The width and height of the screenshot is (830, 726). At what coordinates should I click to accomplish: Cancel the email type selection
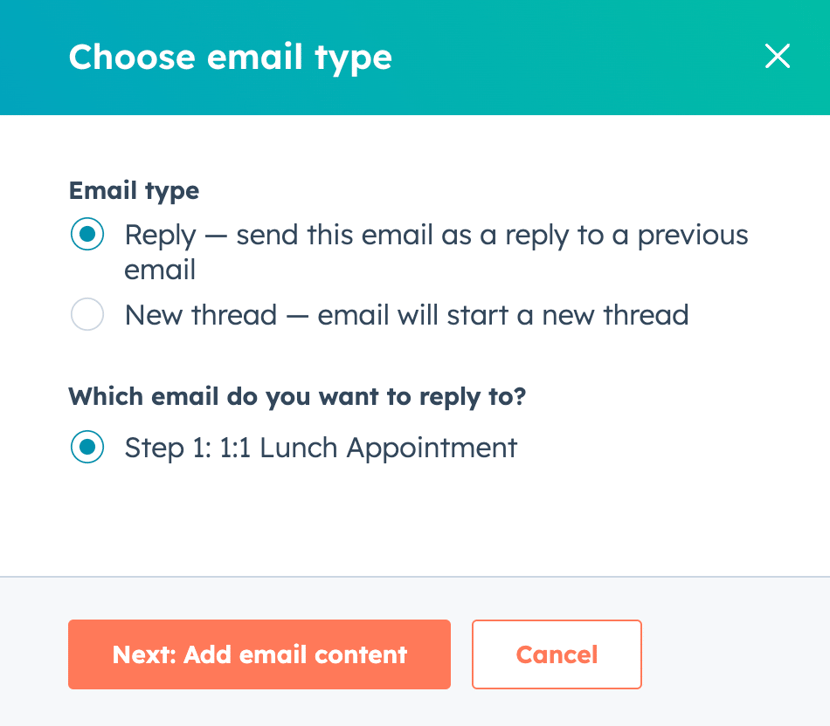(556, 655)
